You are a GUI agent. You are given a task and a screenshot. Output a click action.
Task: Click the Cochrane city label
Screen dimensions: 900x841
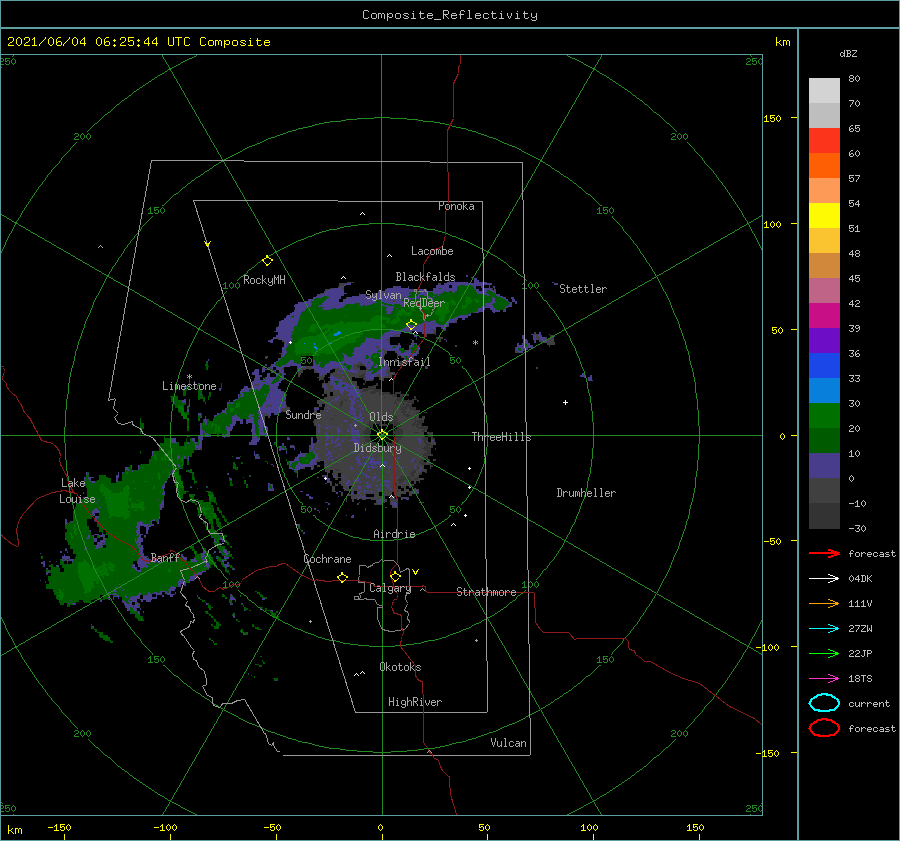[327, 559]
